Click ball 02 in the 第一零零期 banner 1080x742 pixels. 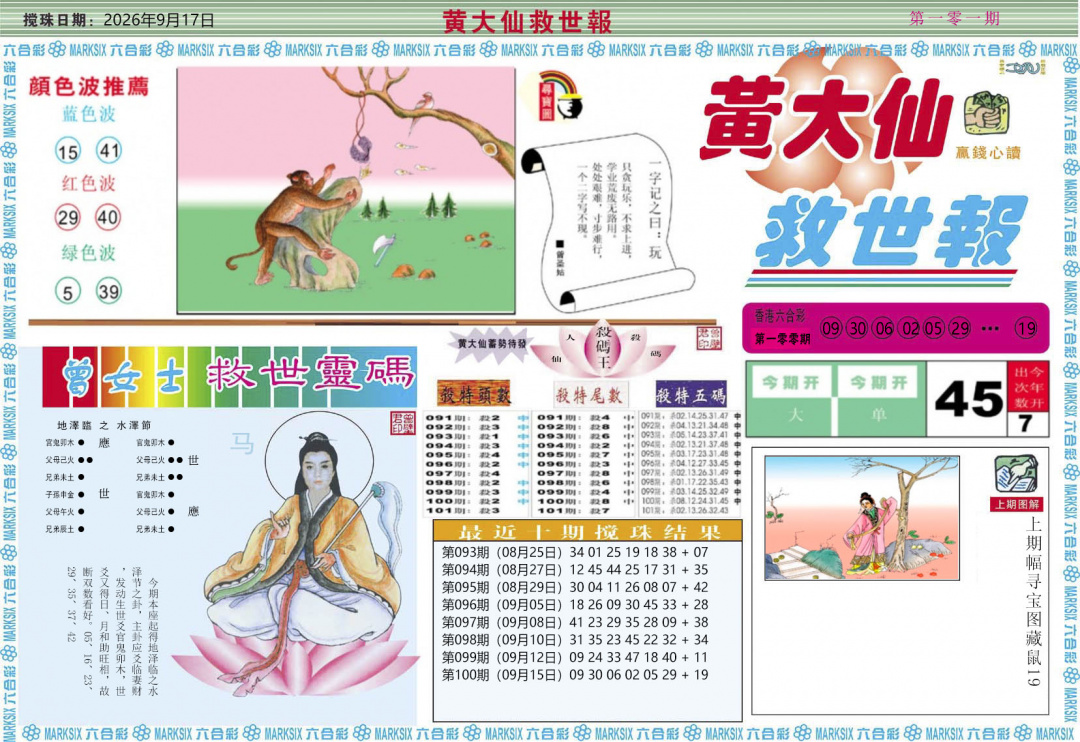click(910, 328)
